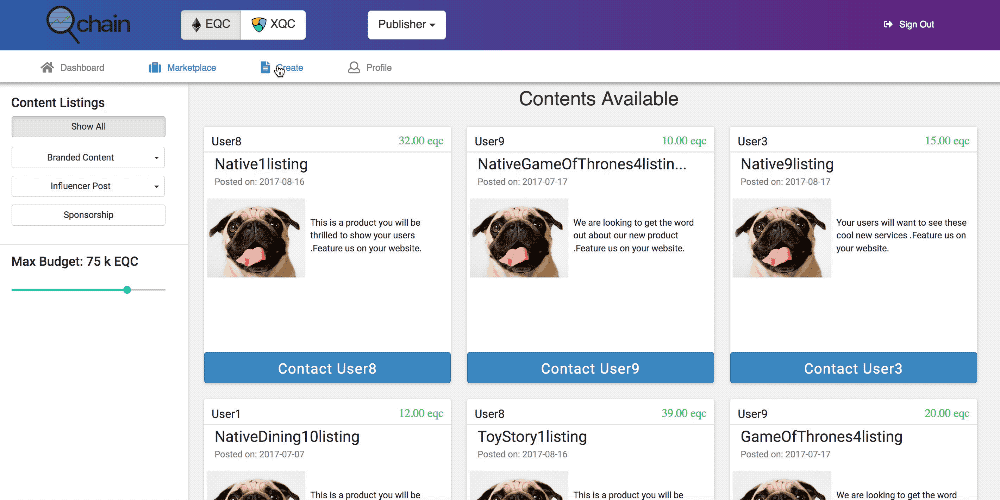Click the Marketplace briefcase icon
Screen dimensions: 1000x500
pos(155,68)
